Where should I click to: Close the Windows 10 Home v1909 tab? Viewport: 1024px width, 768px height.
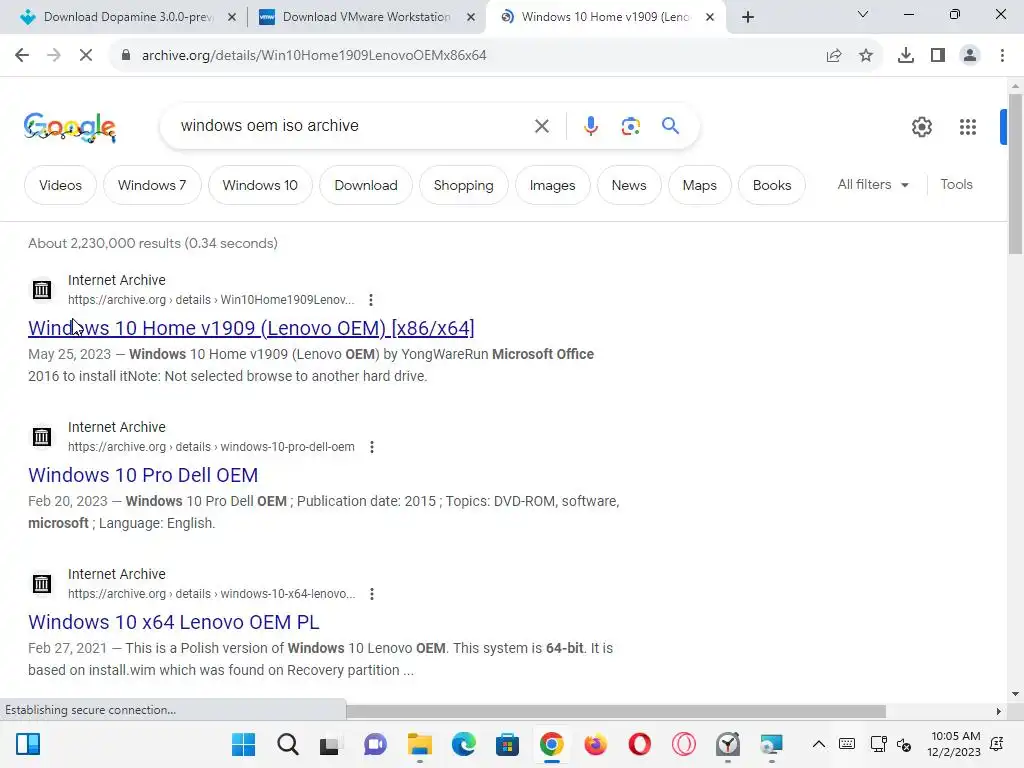710,18
